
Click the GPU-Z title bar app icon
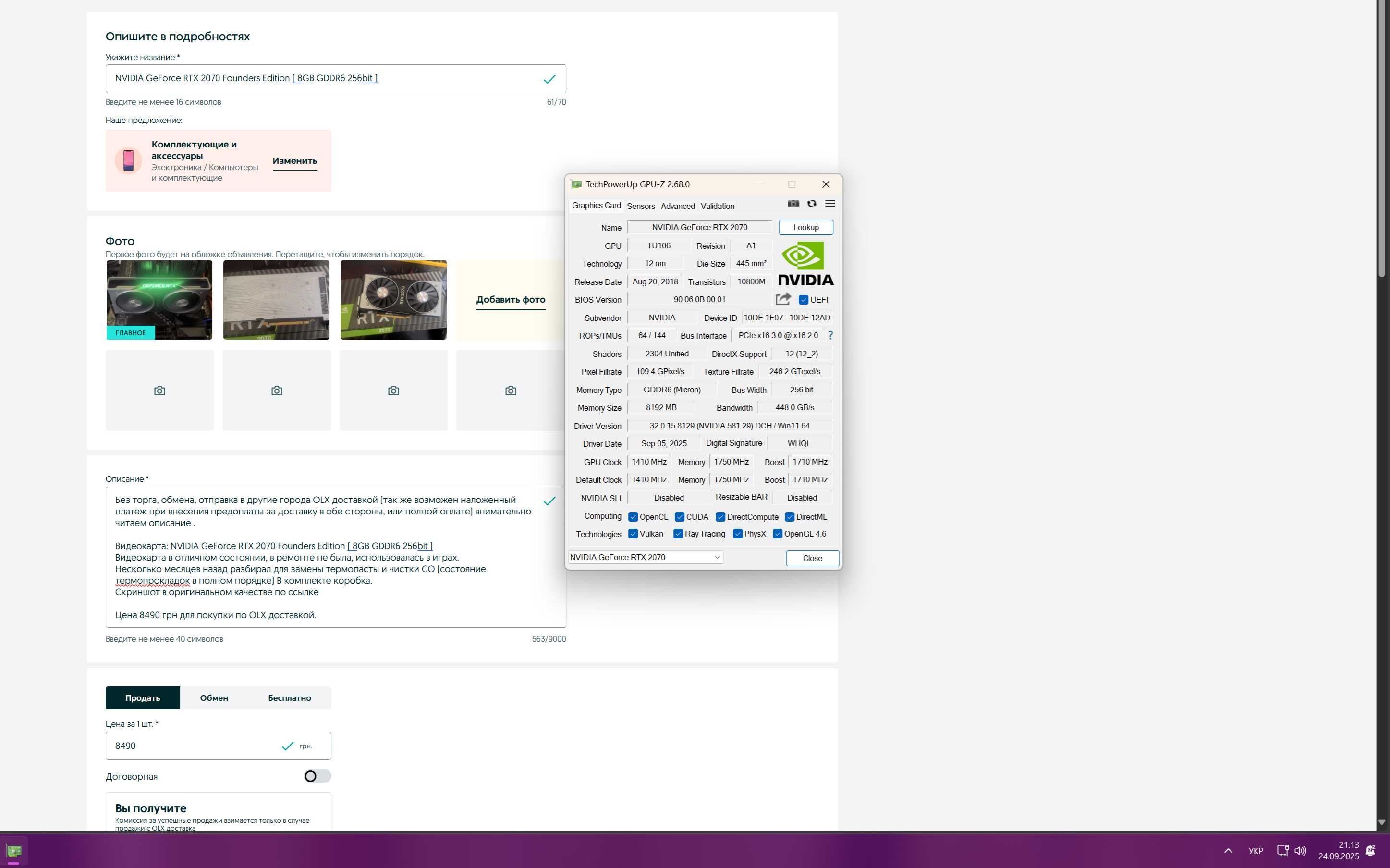click(x=576, y=184)
